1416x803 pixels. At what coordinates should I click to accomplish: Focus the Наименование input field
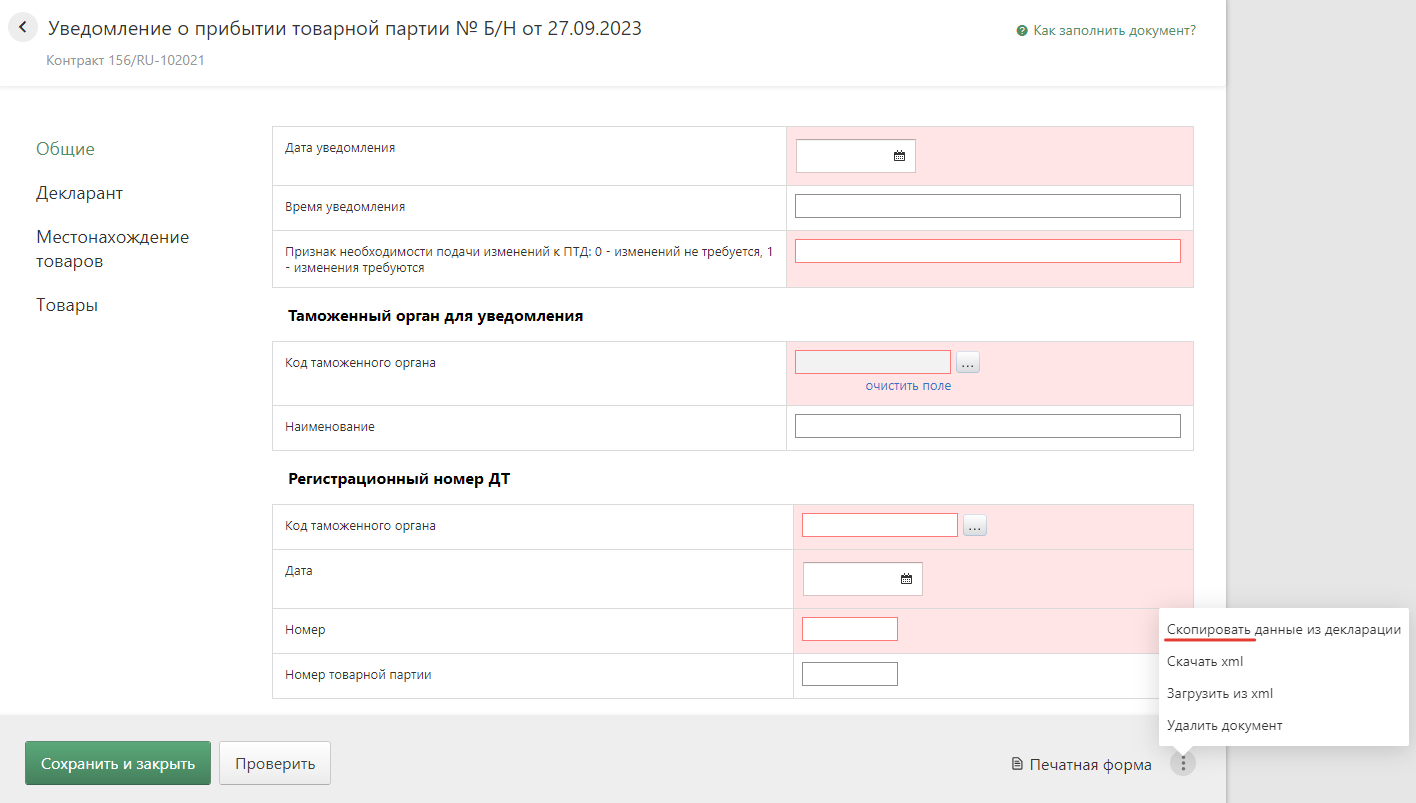point(988,426)
